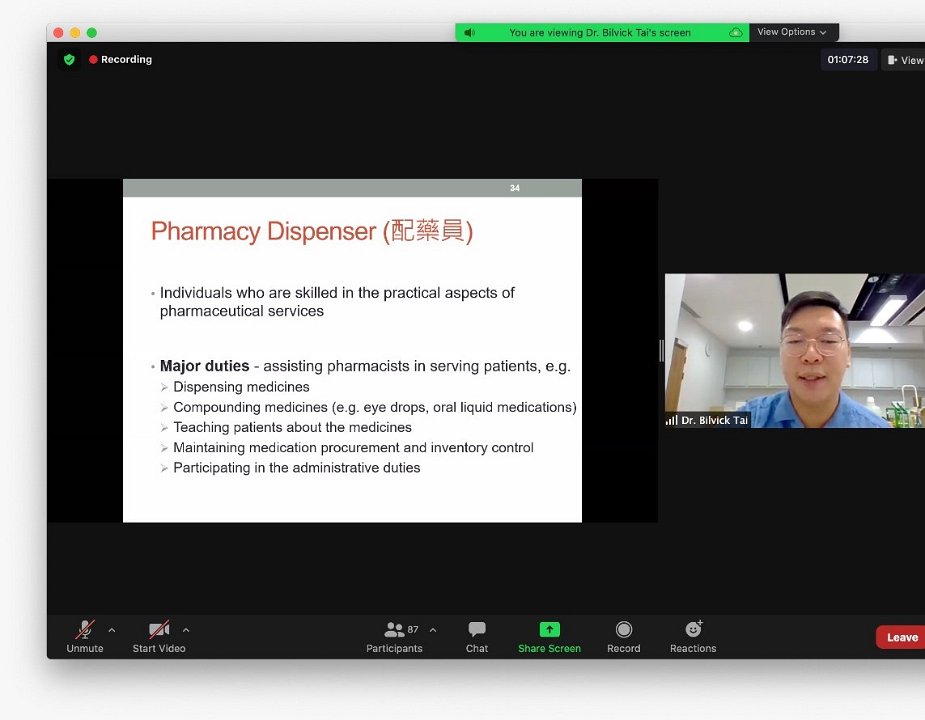Expand the arrow beside Participants count
925x720 pixels.
click(433, 630)
